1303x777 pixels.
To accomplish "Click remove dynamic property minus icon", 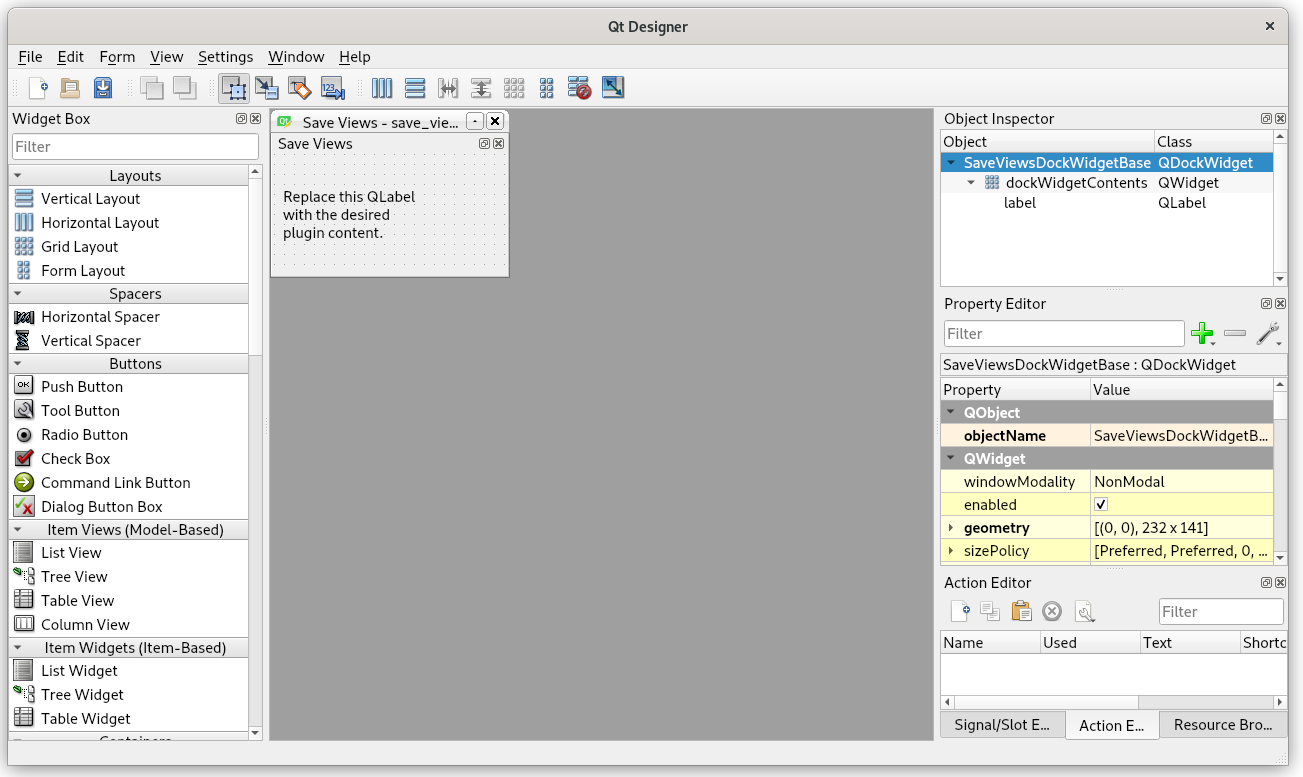I will 1235,334.
